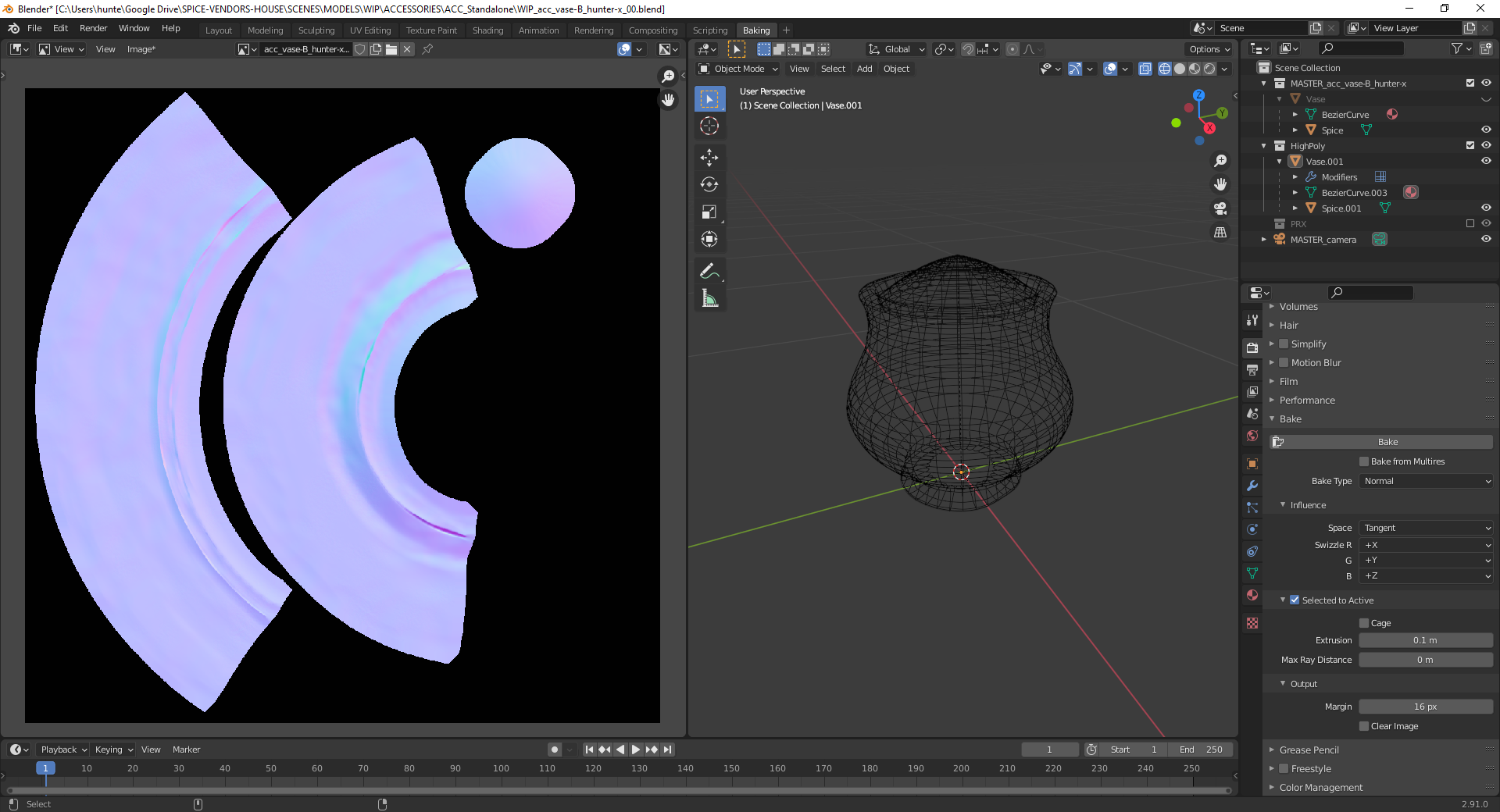Select the Measure tool

click(x=709, y=298)
